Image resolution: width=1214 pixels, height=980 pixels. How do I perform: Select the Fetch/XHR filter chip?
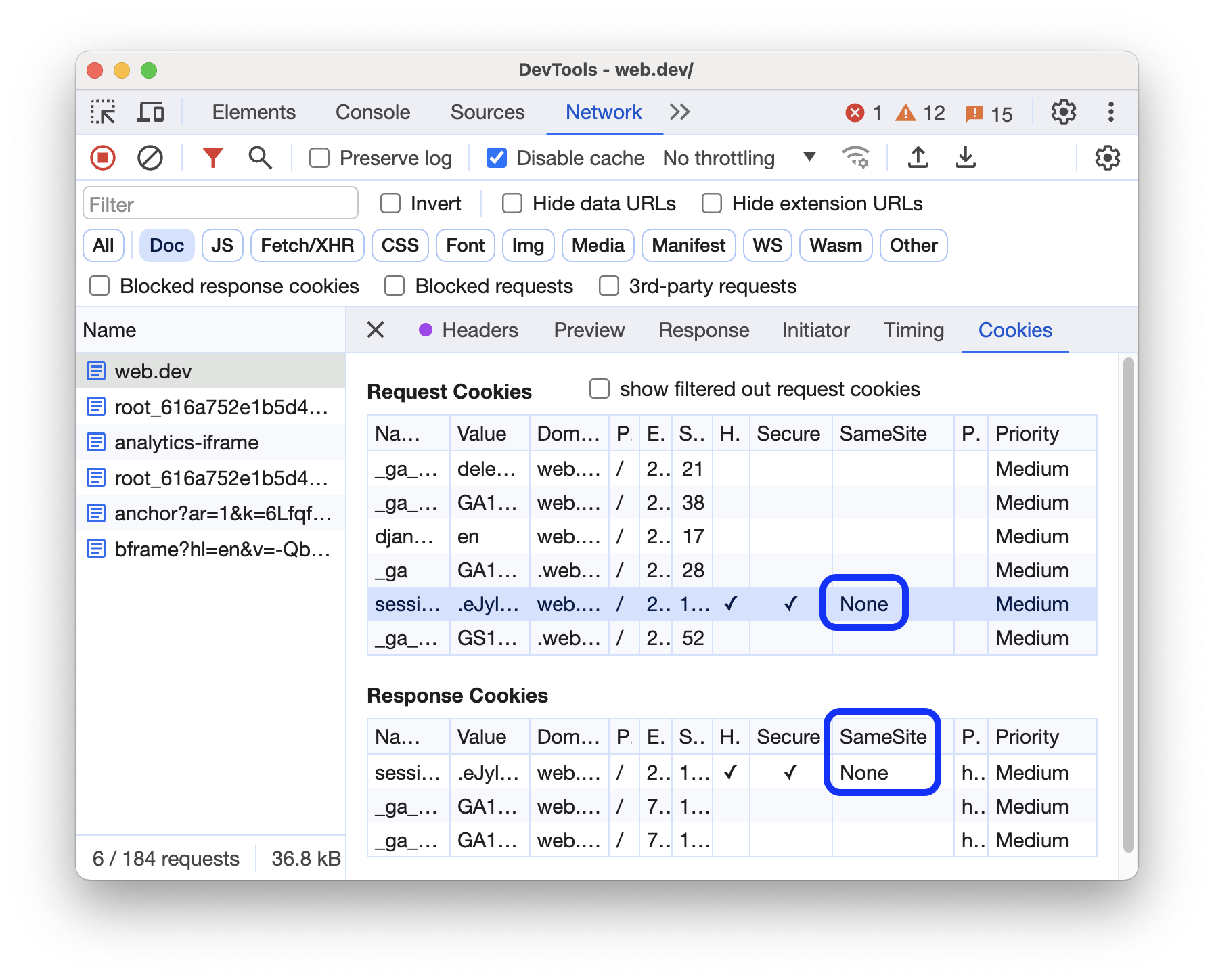tap(307, 245)
